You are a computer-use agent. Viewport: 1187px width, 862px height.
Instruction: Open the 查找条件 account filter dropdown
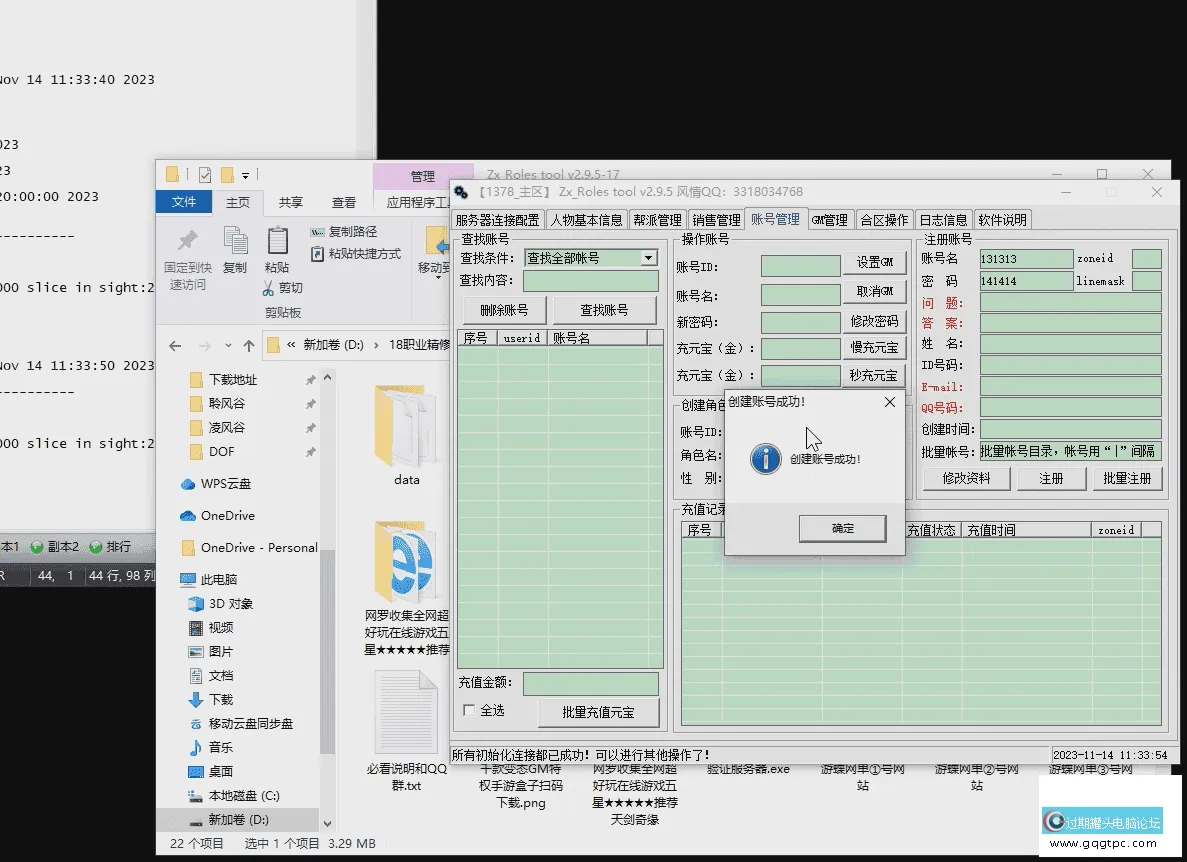pyautogui.click(x=649, y=258)
